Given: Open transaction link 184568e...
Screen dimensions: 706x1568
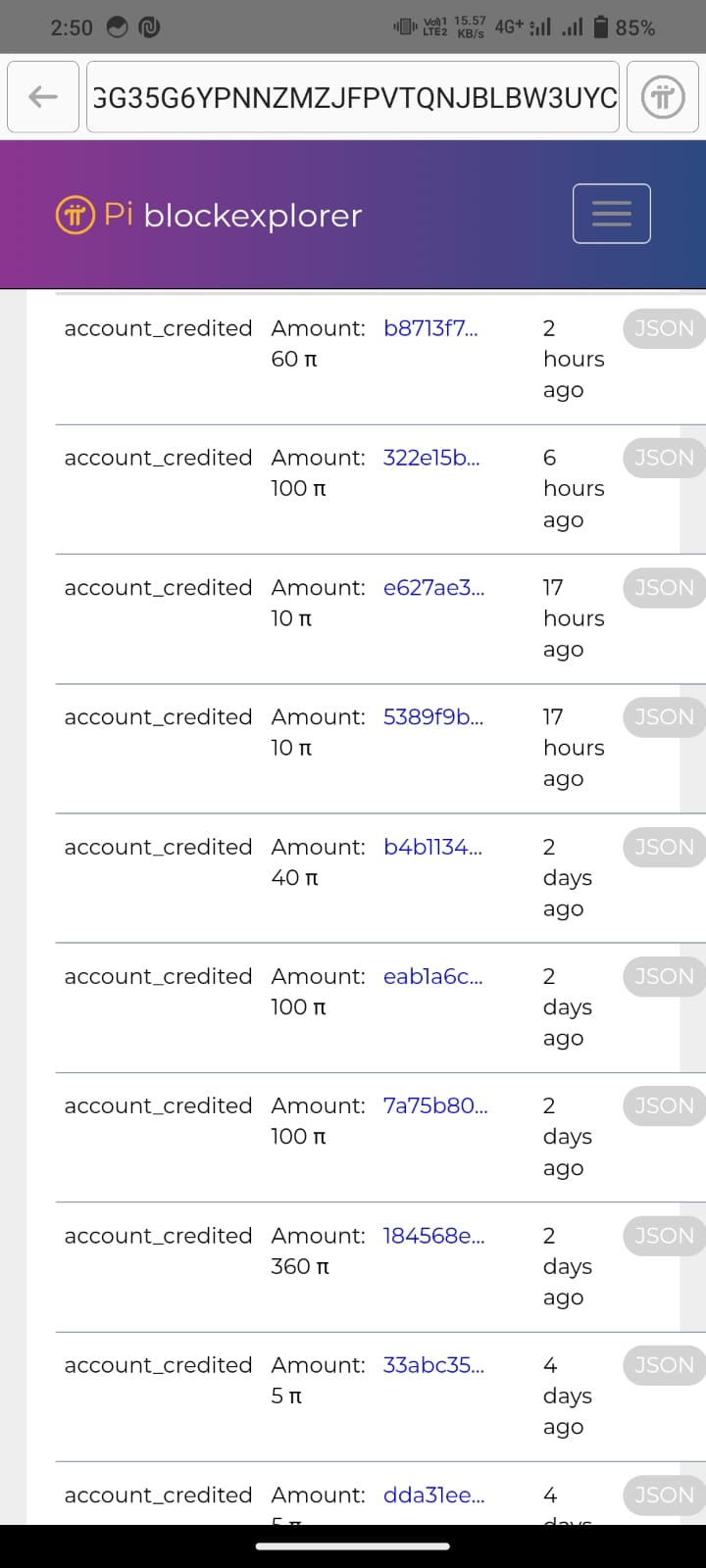Looking at the screenshot, I should 433,1236.
